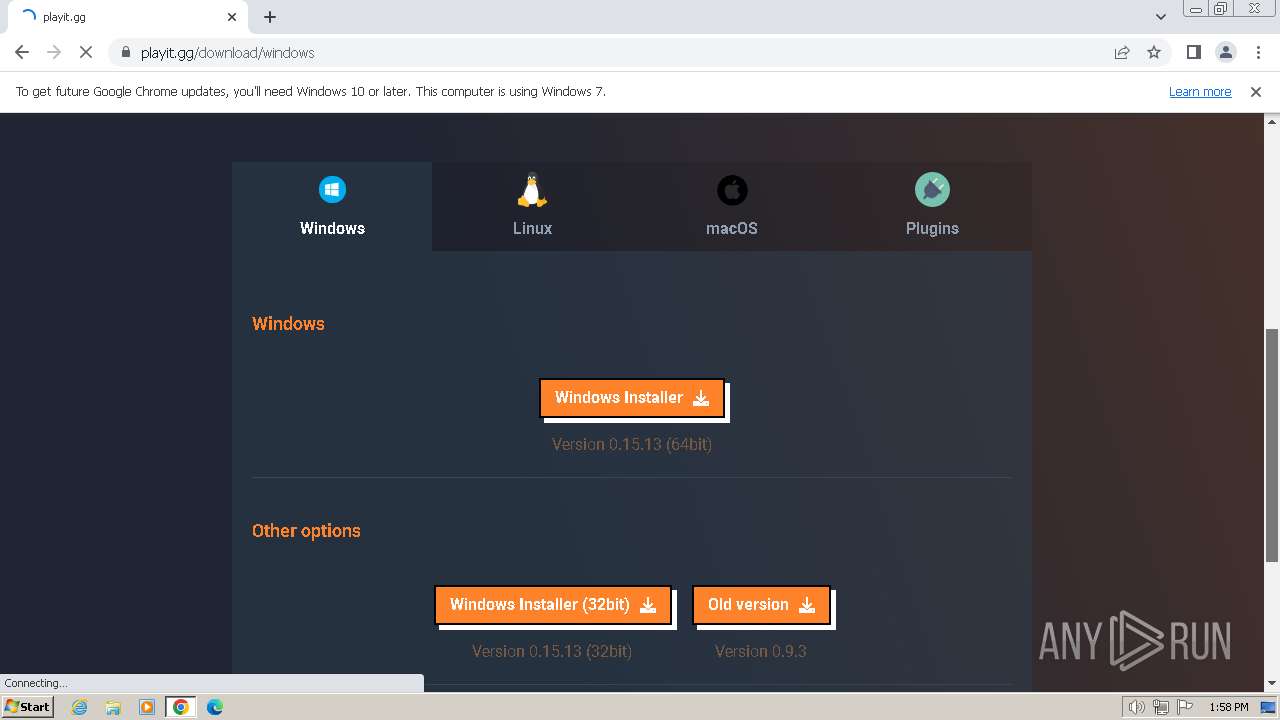
Task: Click the Linux penguin icon
Action: [x=532, y=190]
